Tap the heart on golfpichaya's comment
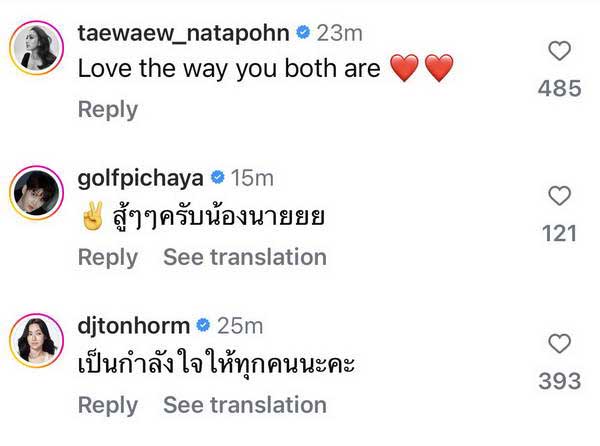 click(561, 196)
